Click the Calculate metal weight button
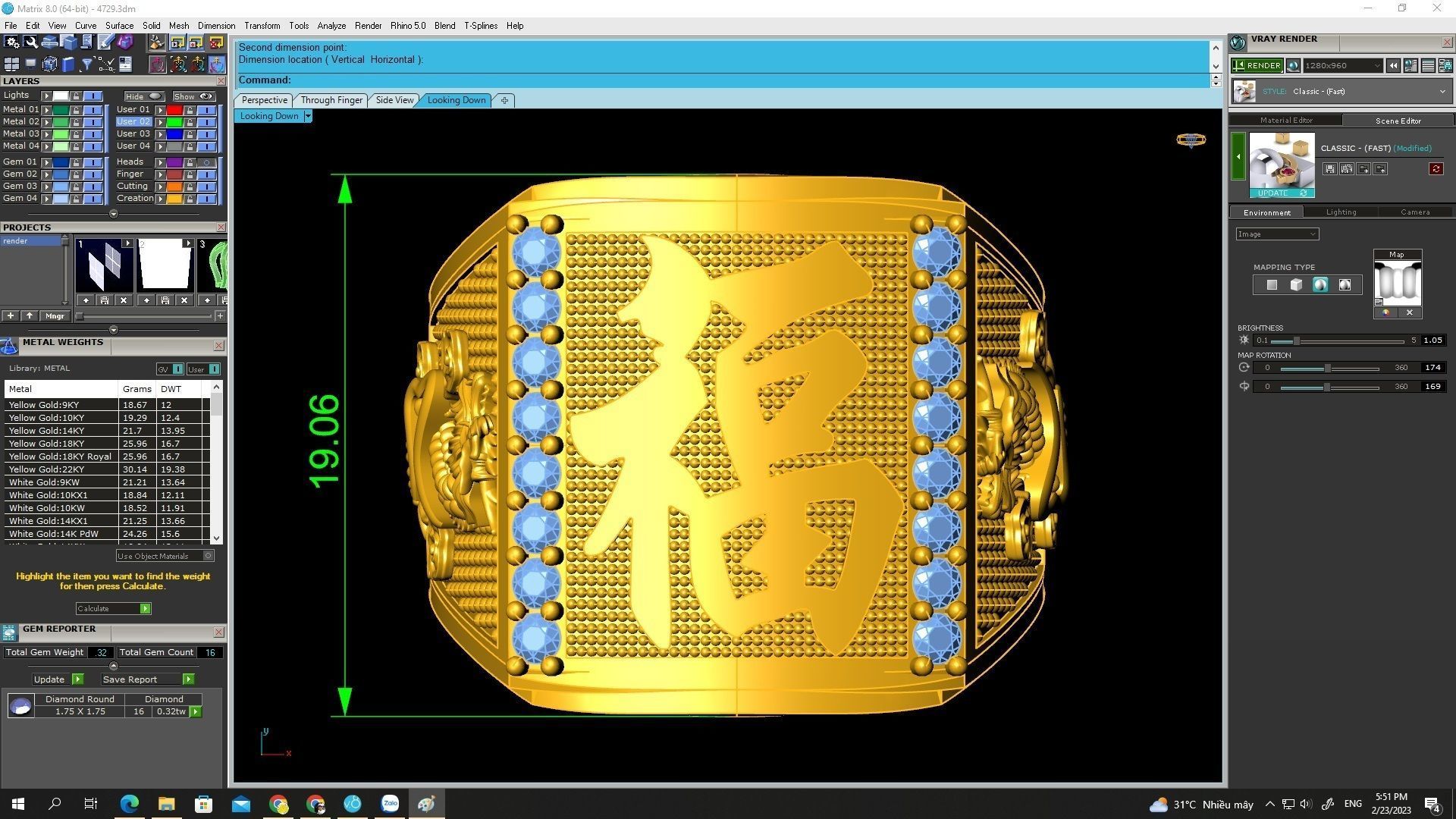 pos(113,609)
